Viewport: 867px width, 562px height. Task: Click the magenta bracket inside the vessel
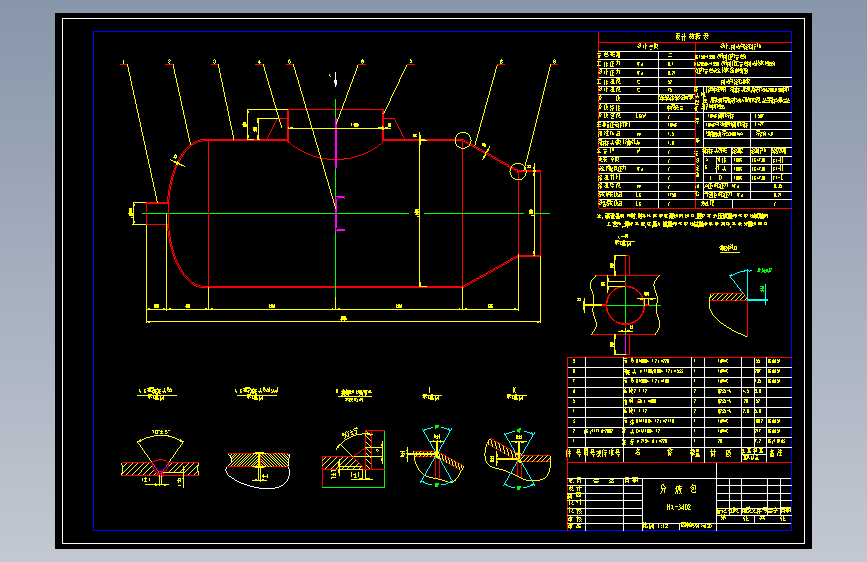pyautogui.click(x=339, y=213)
